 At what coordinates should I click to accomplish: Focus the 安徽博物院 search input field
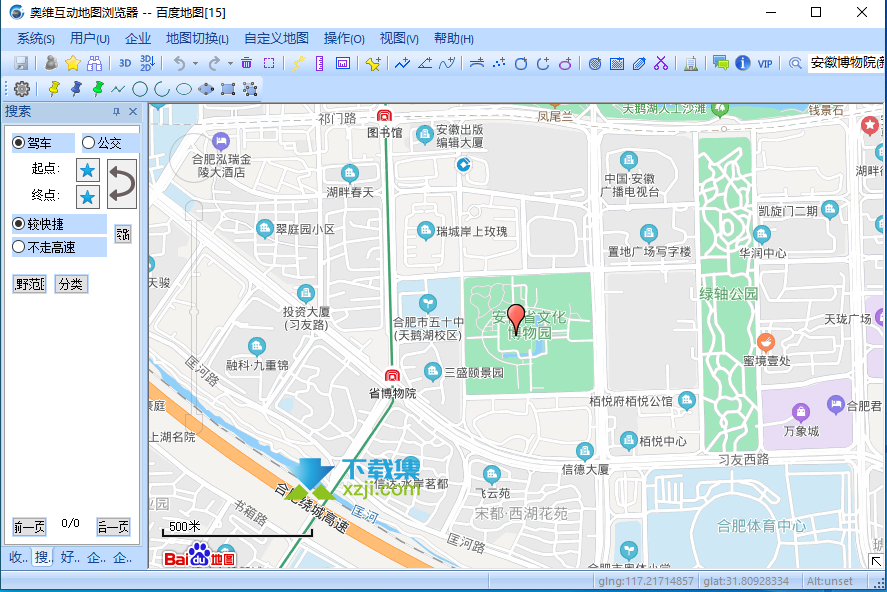[x=846, y=63]
